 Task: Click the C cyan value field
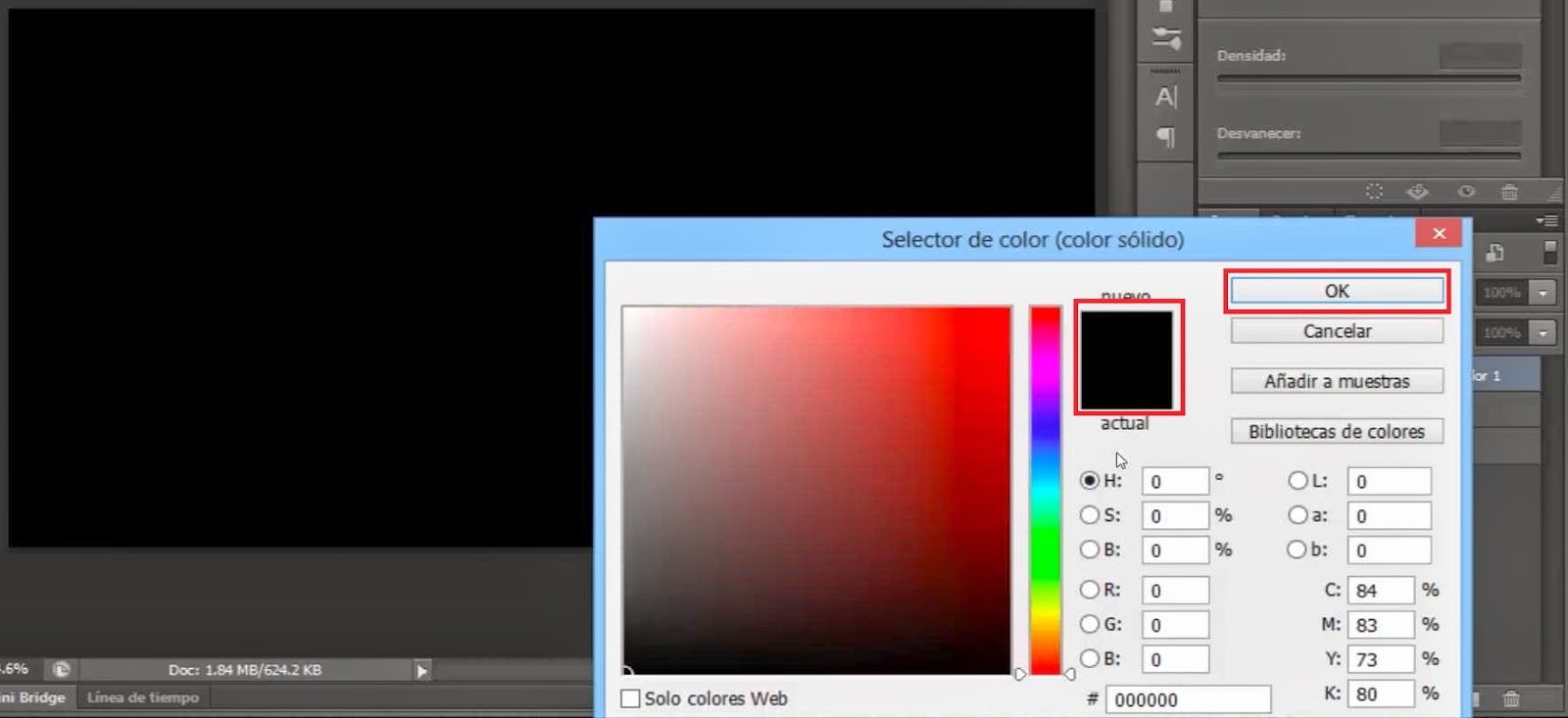(x=1381, y=590)
